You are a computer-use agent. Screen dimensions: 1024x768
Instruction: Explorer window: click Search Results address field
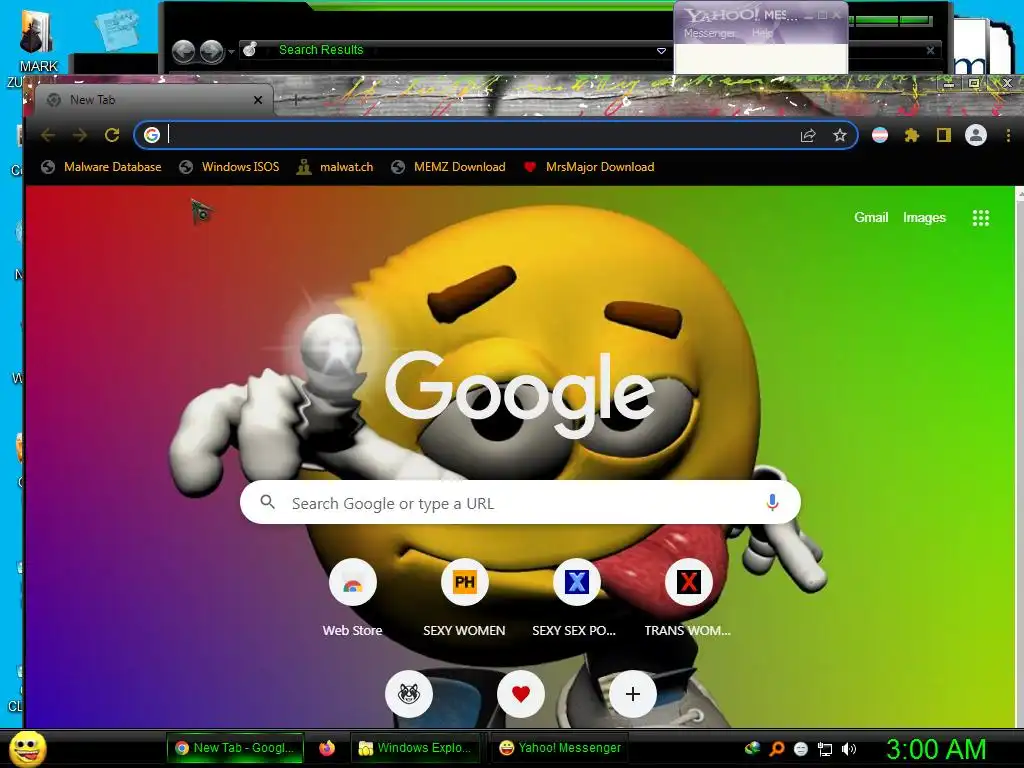point(455,50)
